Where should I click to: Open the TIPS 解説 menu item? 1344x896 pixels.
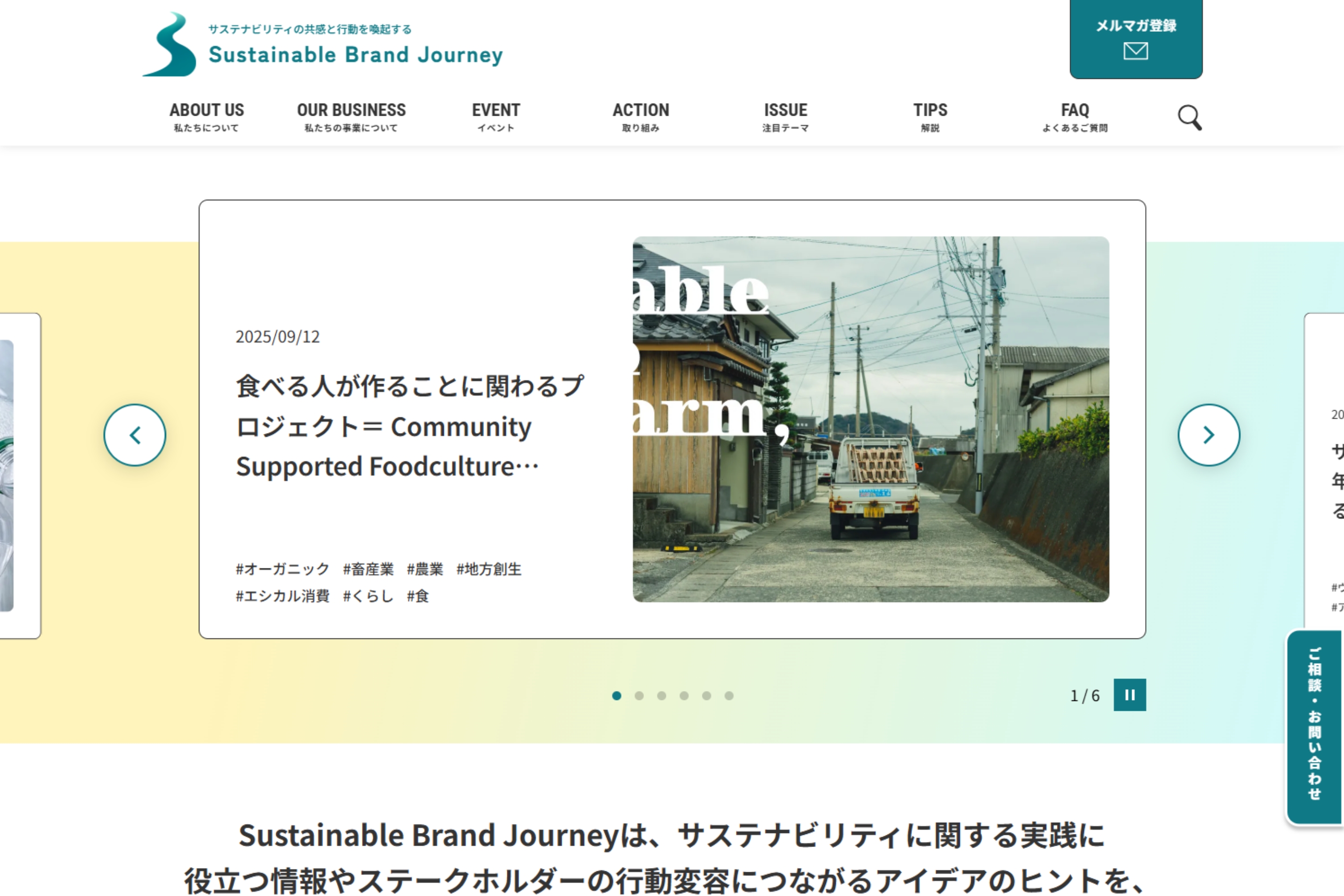click(930, 117)
